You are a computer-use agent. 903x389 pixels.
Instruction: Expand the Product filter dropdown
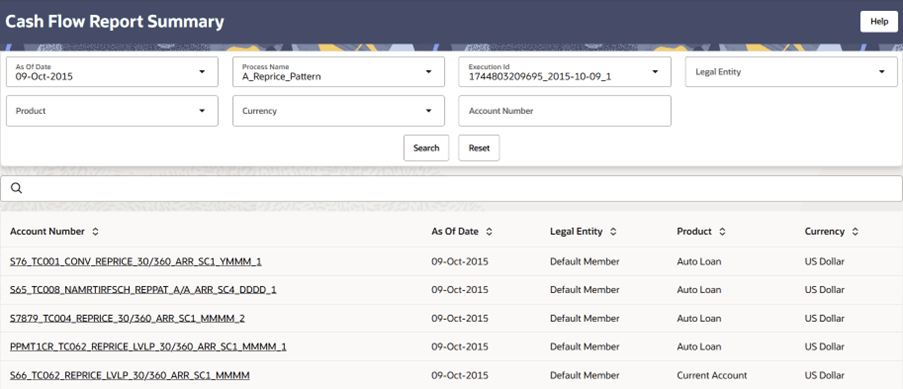click(112, 111)
